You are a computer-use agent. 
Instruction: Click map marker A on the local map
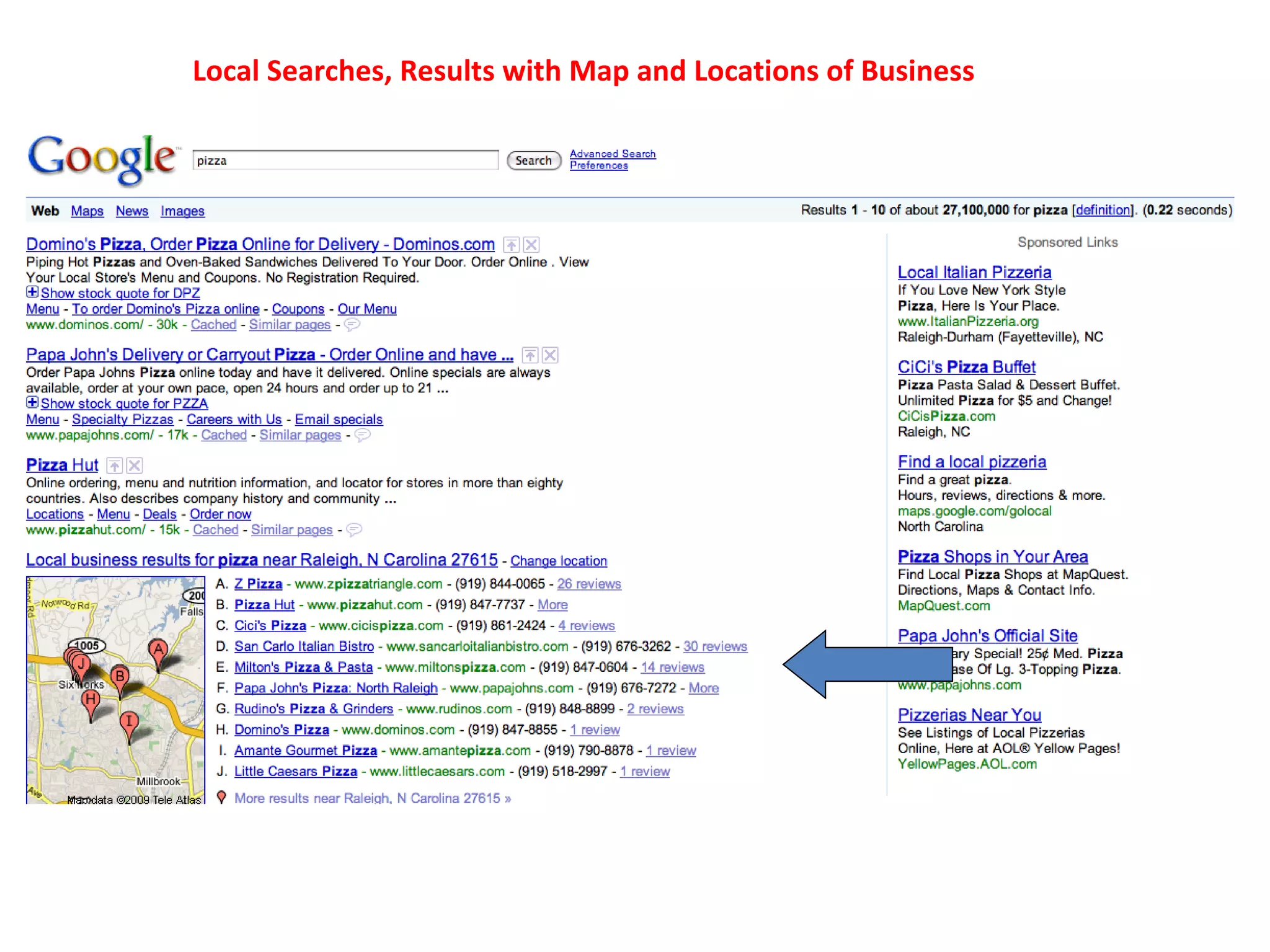[158, 651]
